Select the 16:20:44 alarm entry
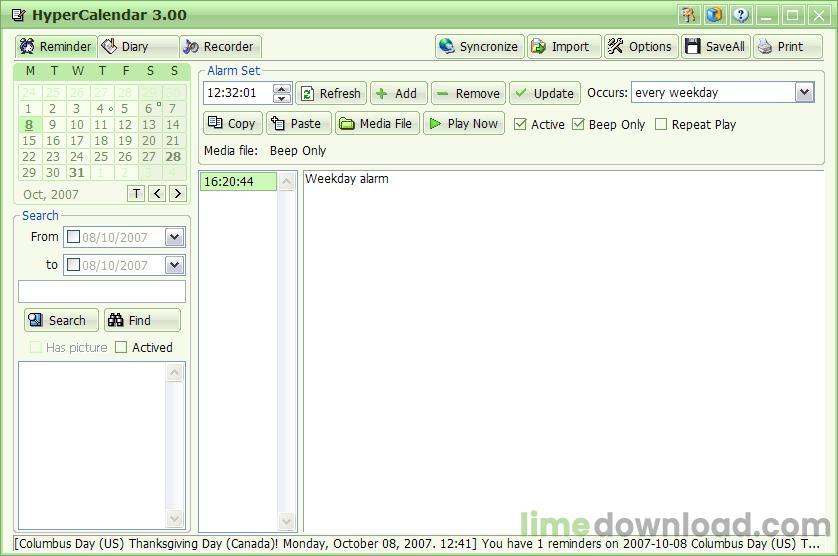The height and width of the screenshot is (556, 838). click(x=238, y=182)
